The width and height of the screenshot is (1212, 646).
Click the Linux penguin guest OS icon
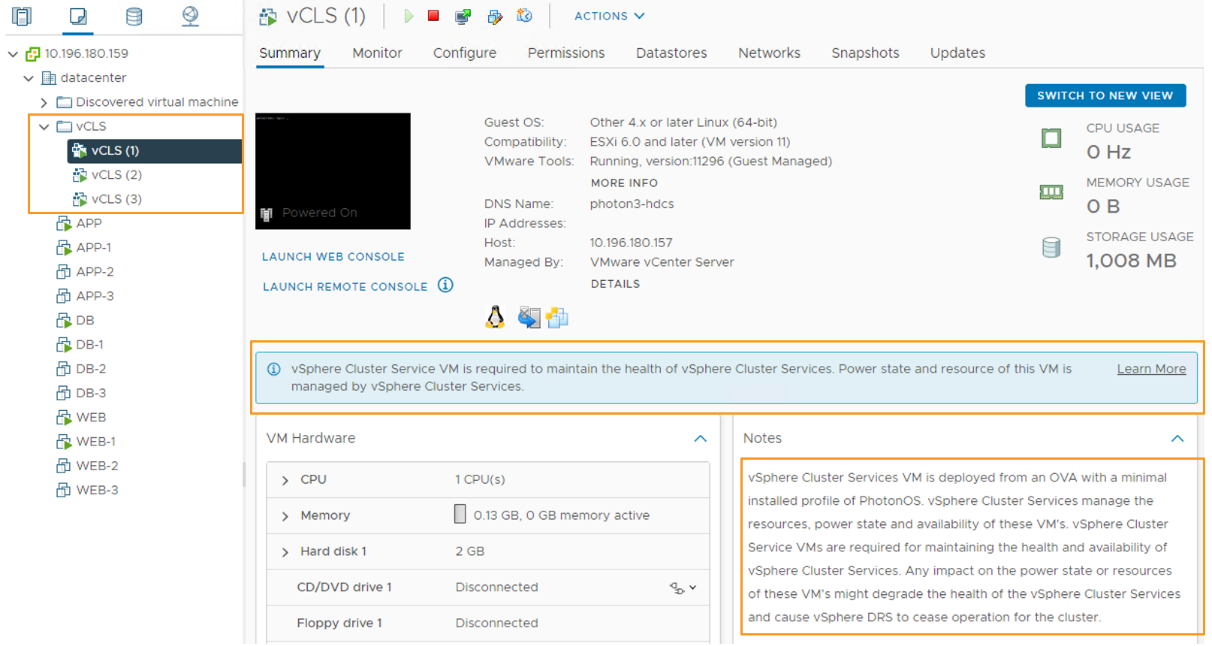pos(495,317)
